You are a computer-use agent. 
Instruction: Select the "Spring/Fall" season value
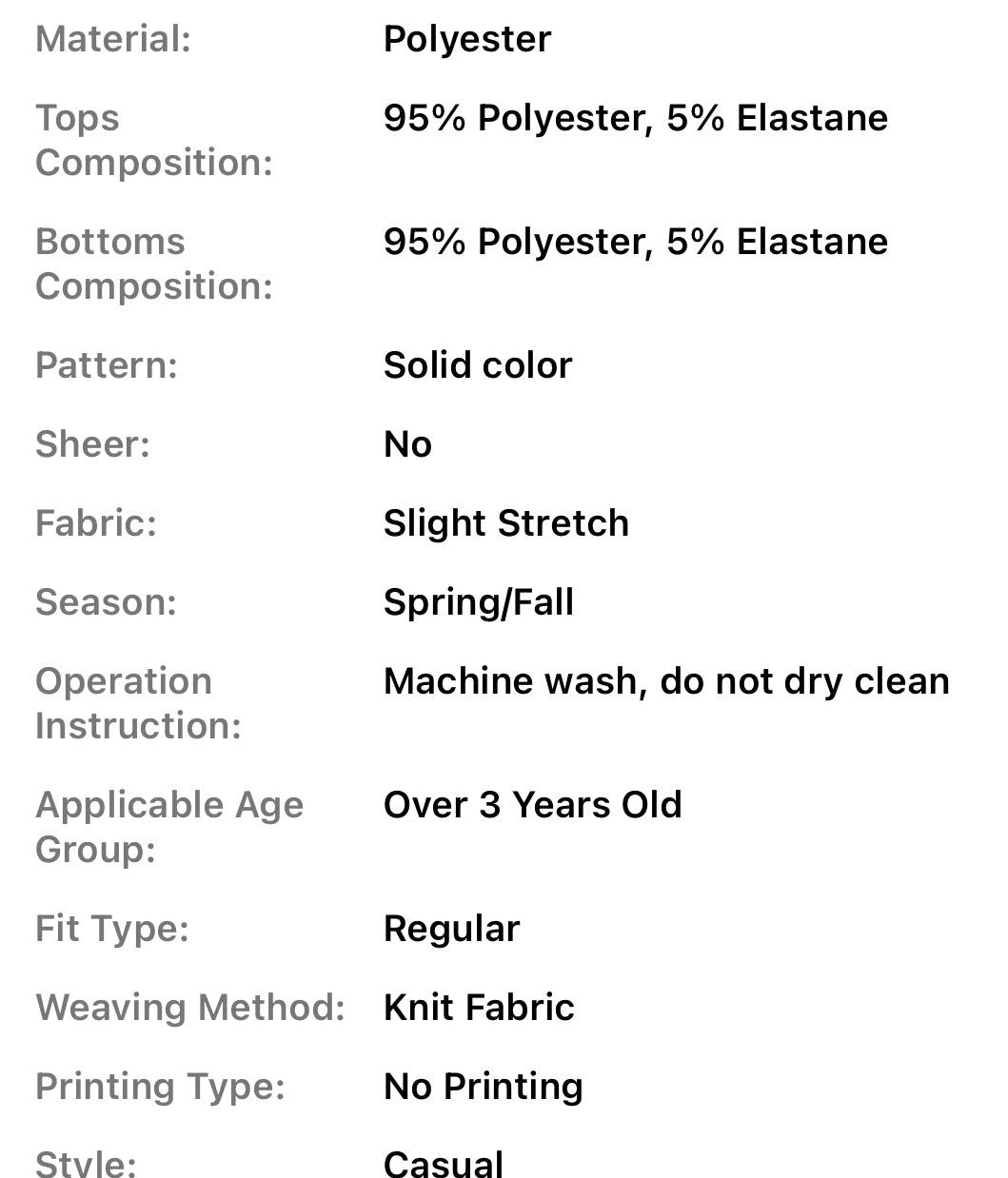478,602
